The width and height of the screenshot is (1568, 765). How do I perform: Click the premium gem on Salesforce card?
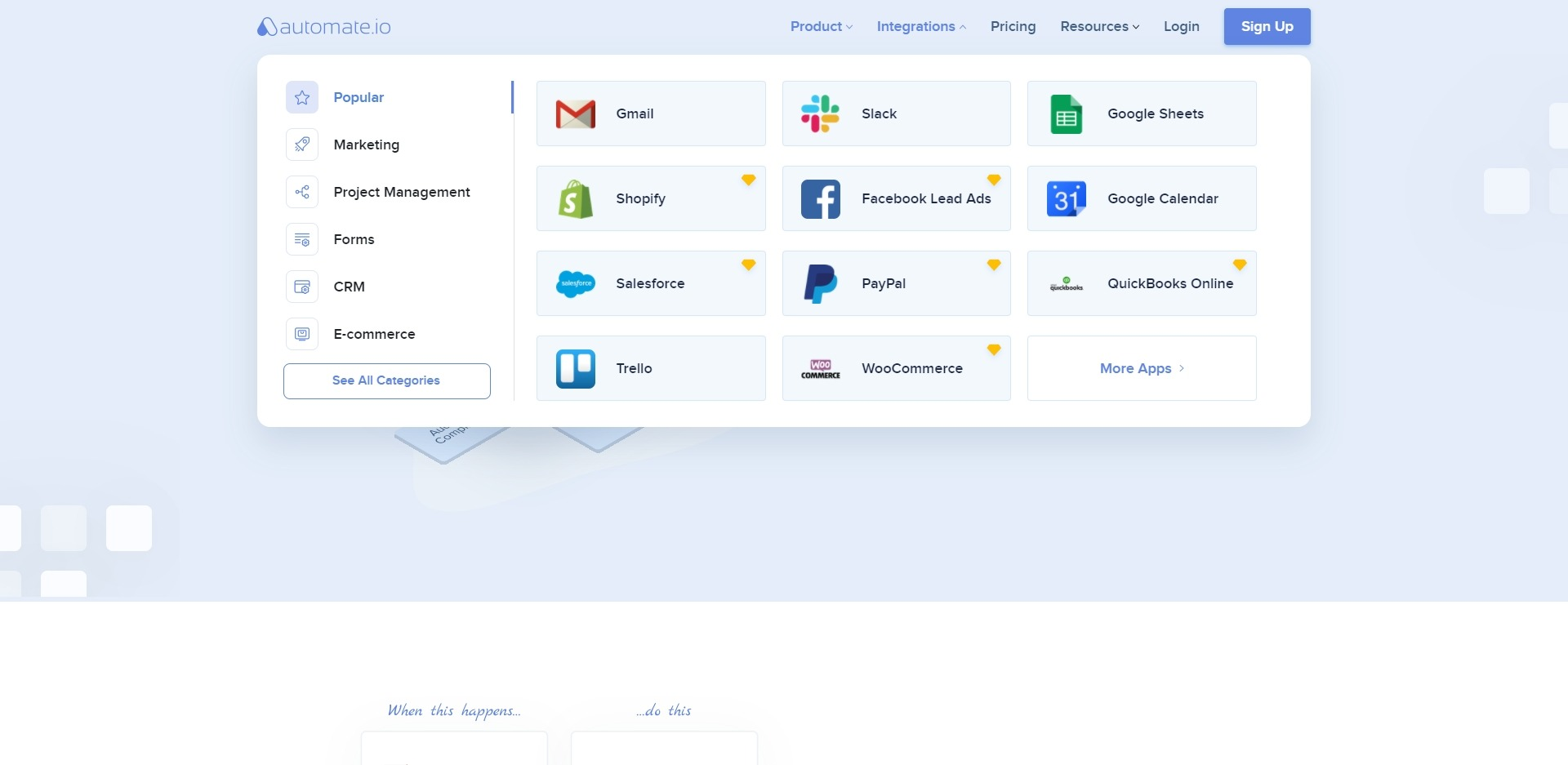point(748,265)
